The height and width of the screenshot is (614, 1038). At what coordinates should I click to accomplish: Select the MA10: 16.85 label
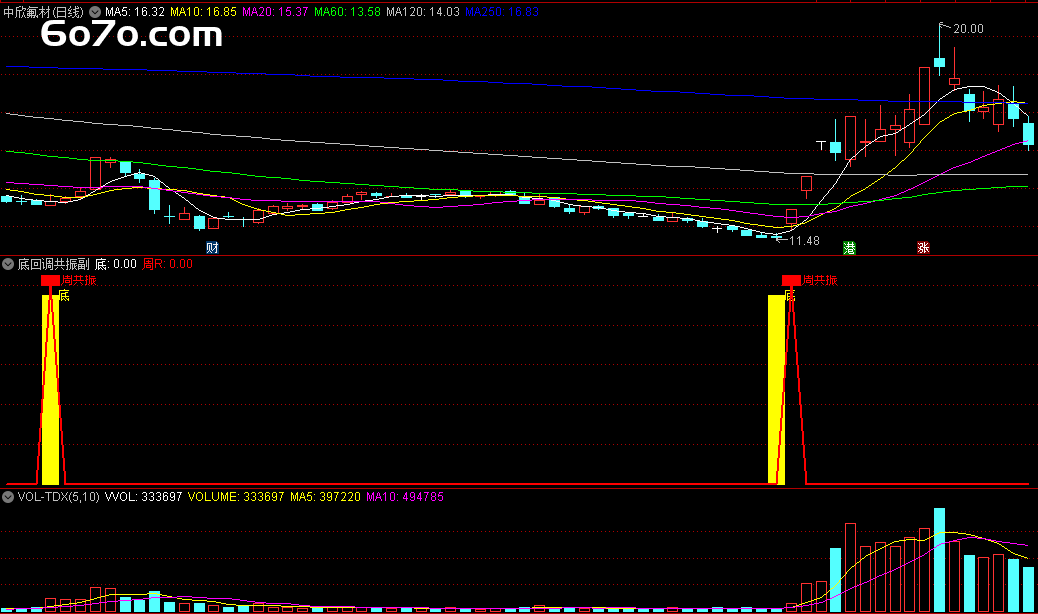(203, 12)
